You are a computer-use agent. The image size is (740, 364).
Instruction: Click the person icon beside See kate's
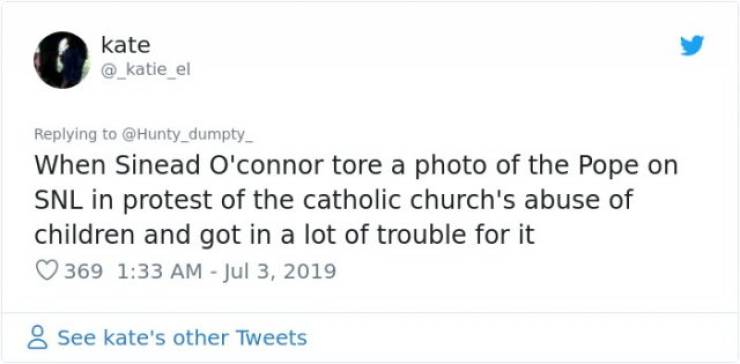[38, 337]
